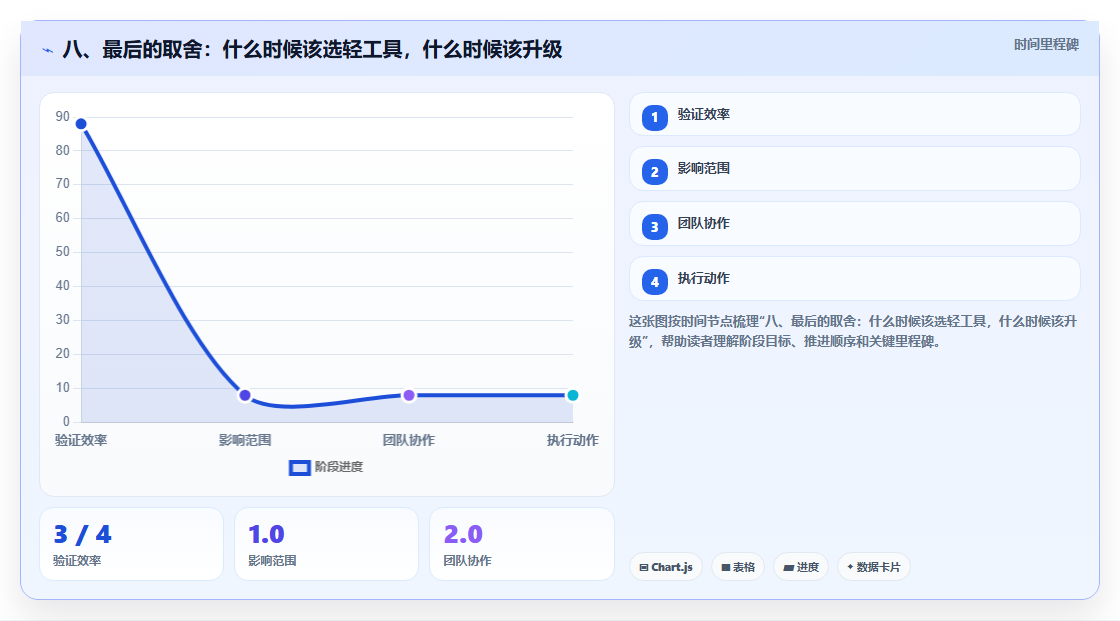The width and height of the screenshot is (1120, 621).
Task: Select the Chart.js tag
Action: (x=666, y=567)
